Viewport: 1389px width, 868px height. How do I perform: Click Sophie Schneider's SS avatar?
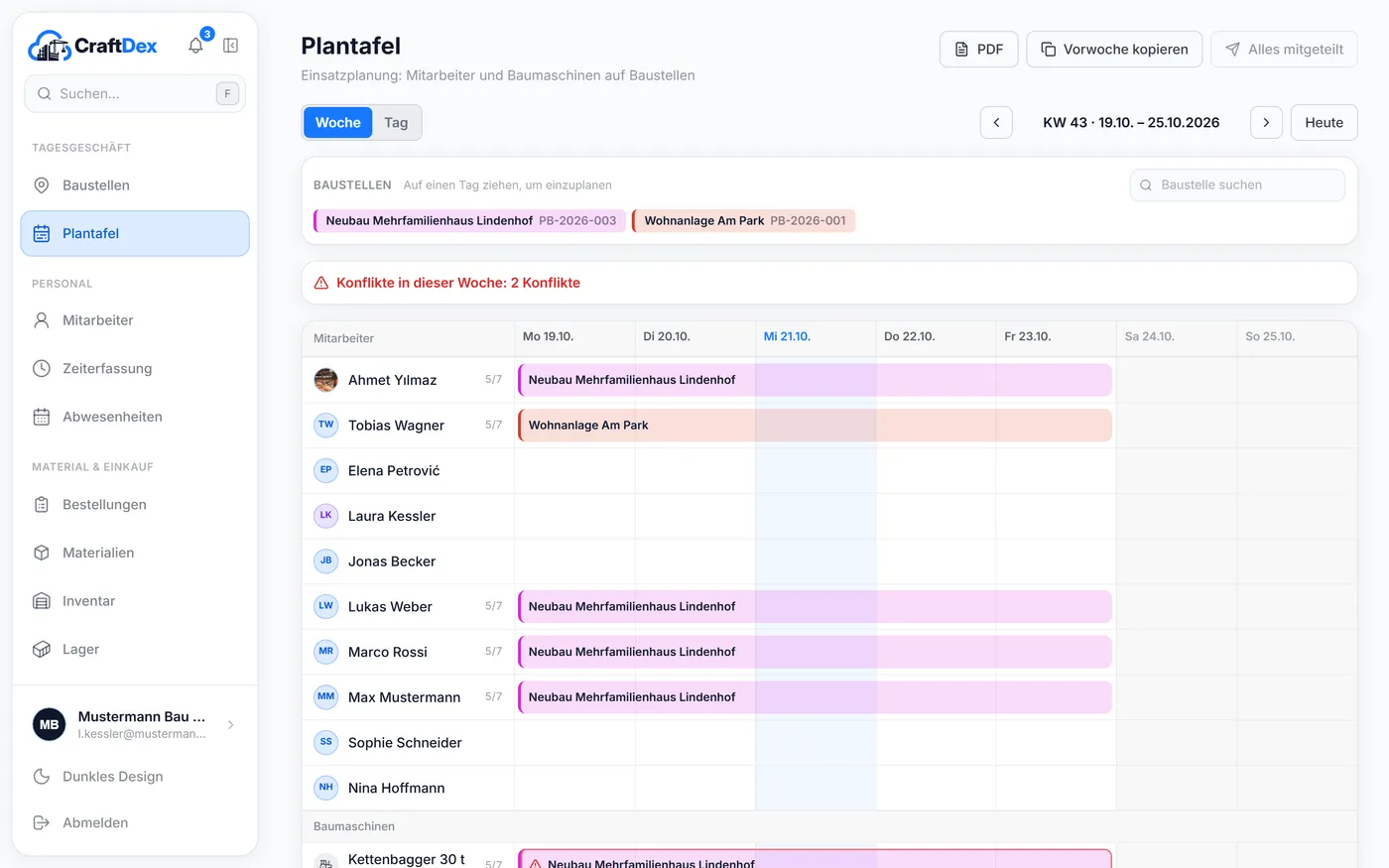click(325, 742)
